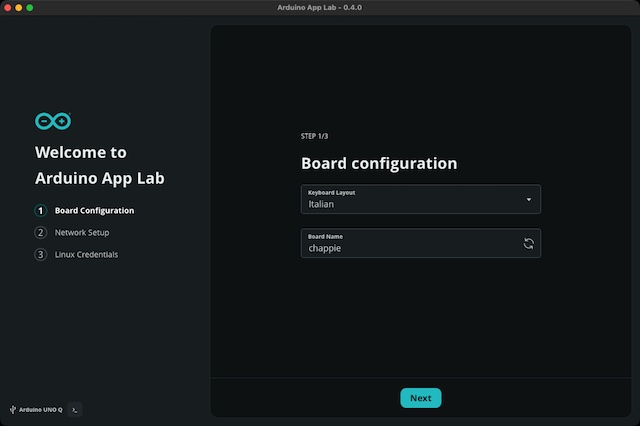
Task: Click the green maximize window button
Action: (x=30, y=7)
